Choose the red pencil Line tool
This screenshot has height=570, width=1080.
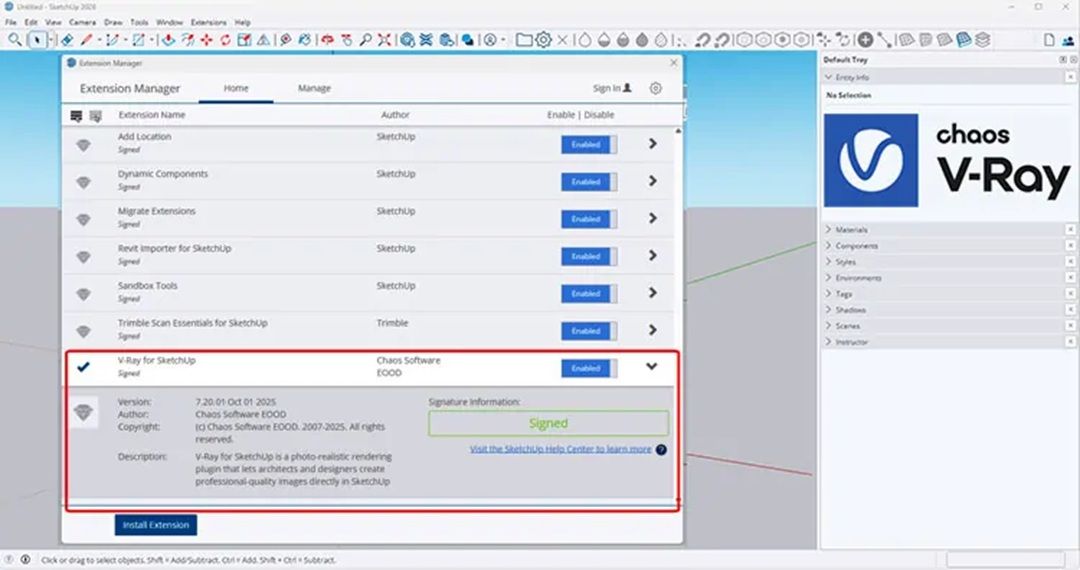[x=86, y=40]
